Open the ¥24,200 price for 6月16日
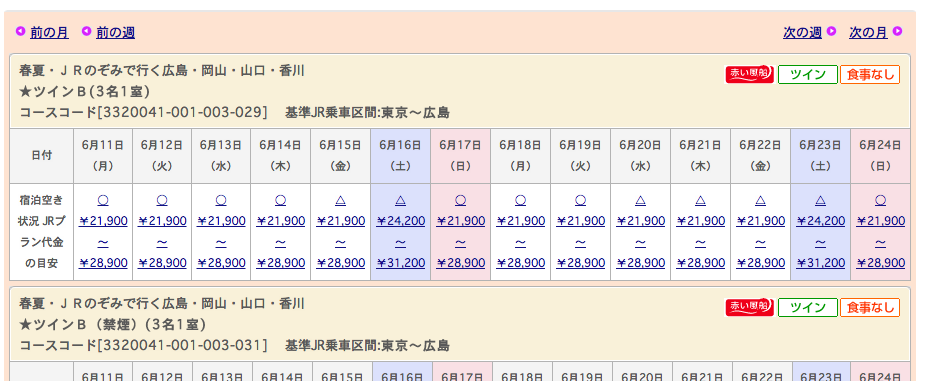The height and width of the screenshot is (381, 925). click(x=401, y=221)
